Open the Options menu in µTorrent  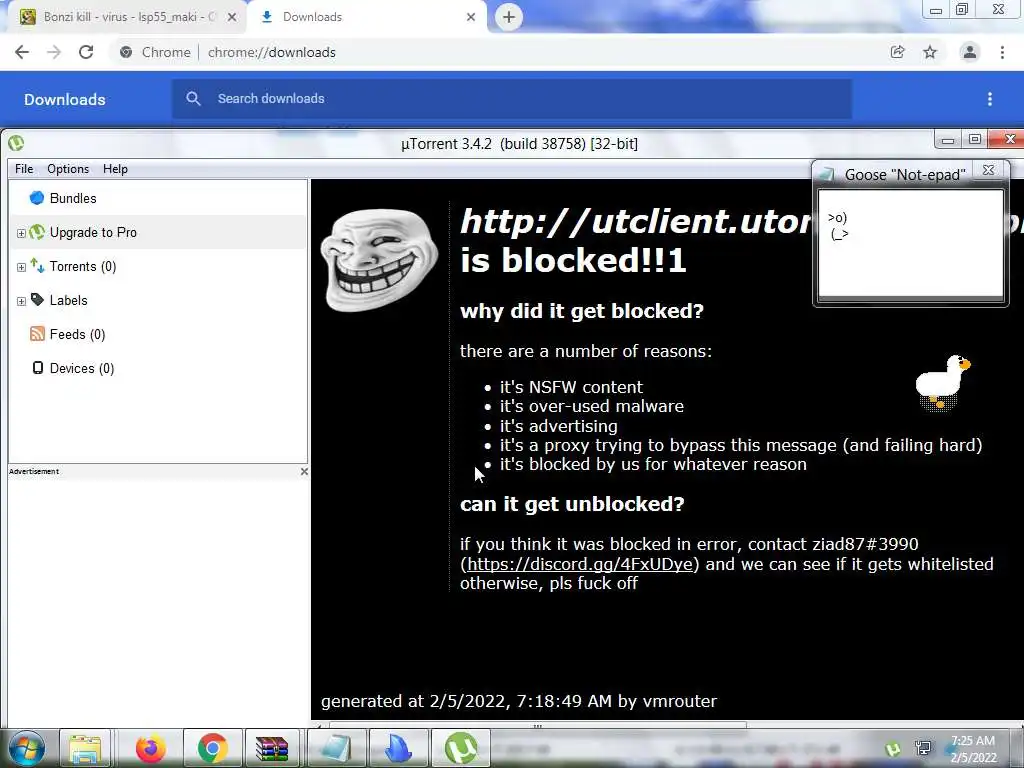tap(68, 169)
